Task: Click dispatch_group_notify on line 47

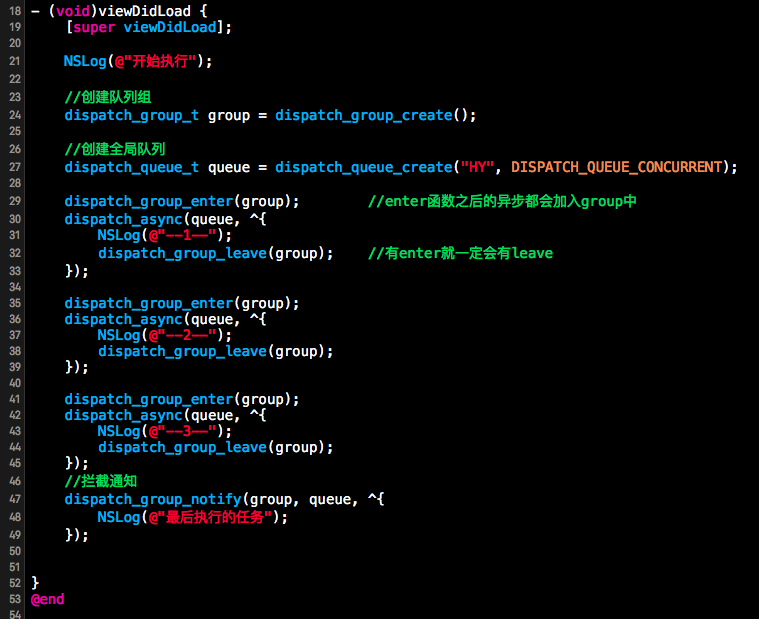Action: (153, 499)
